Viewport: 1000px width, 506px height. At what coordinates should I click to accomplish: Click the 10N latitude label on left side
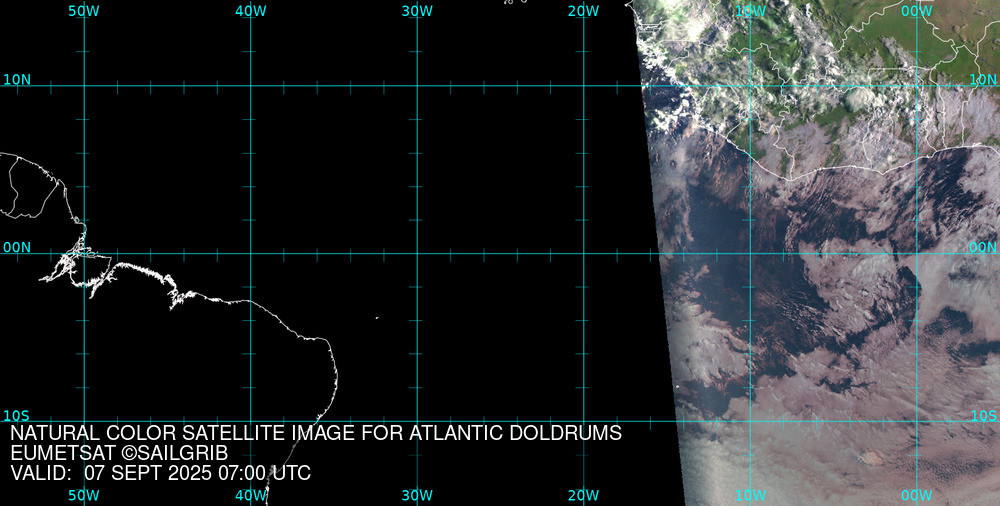pos(17,80)
